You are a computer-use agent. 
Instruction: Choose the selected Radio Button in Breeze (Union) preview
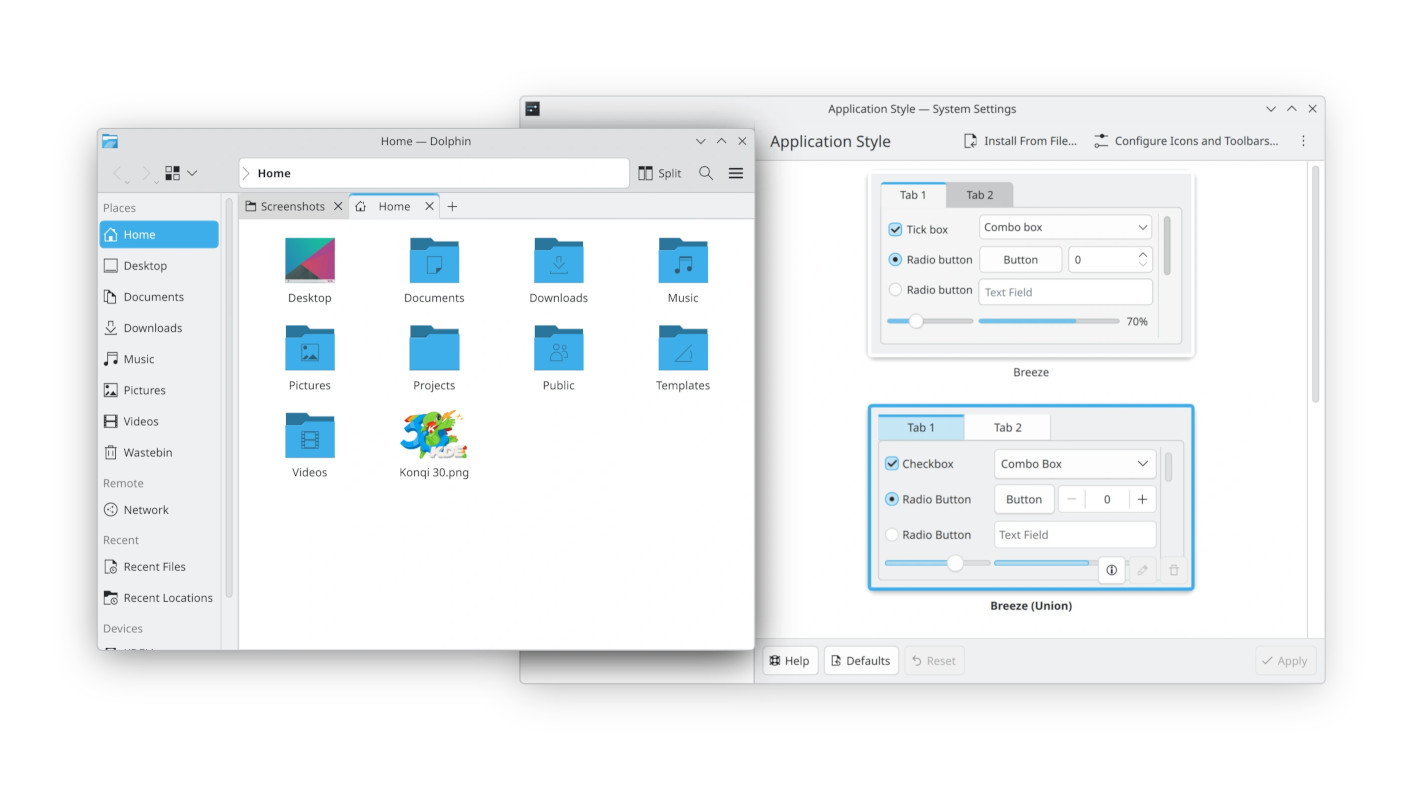(892, 499)
